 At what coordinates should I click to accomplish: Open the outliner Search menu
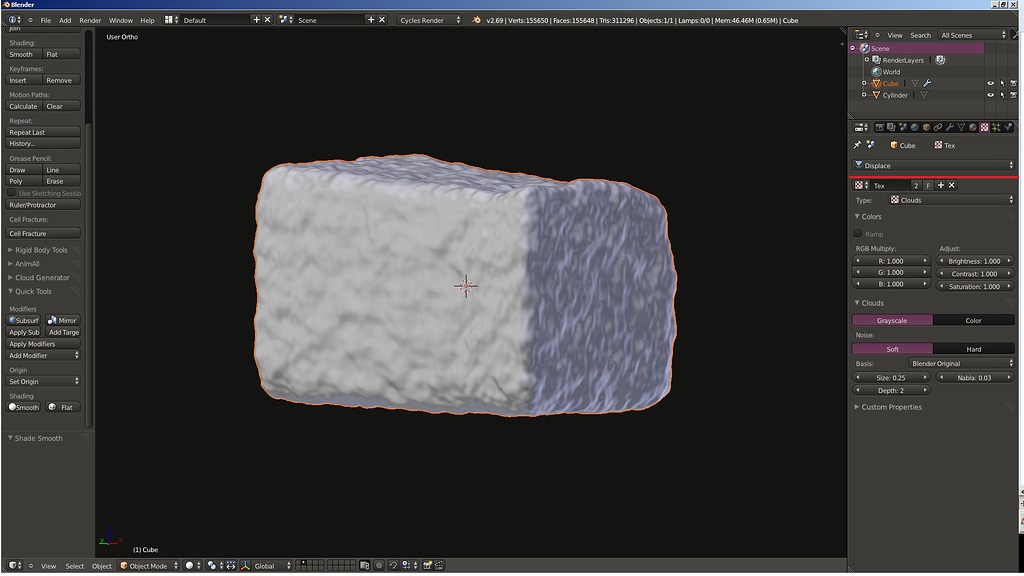tap(921, 35)
